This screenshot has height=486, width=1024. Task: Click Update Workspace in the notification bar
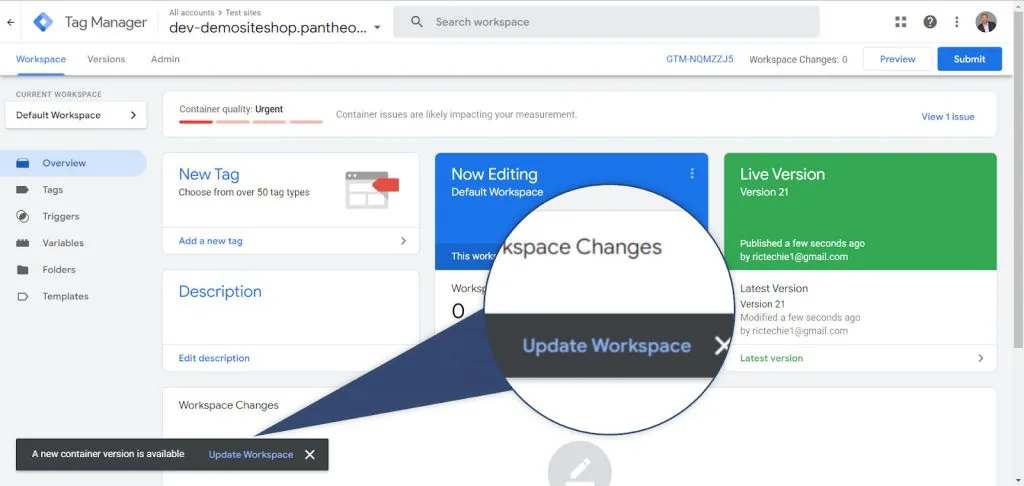tap(251, 454)
